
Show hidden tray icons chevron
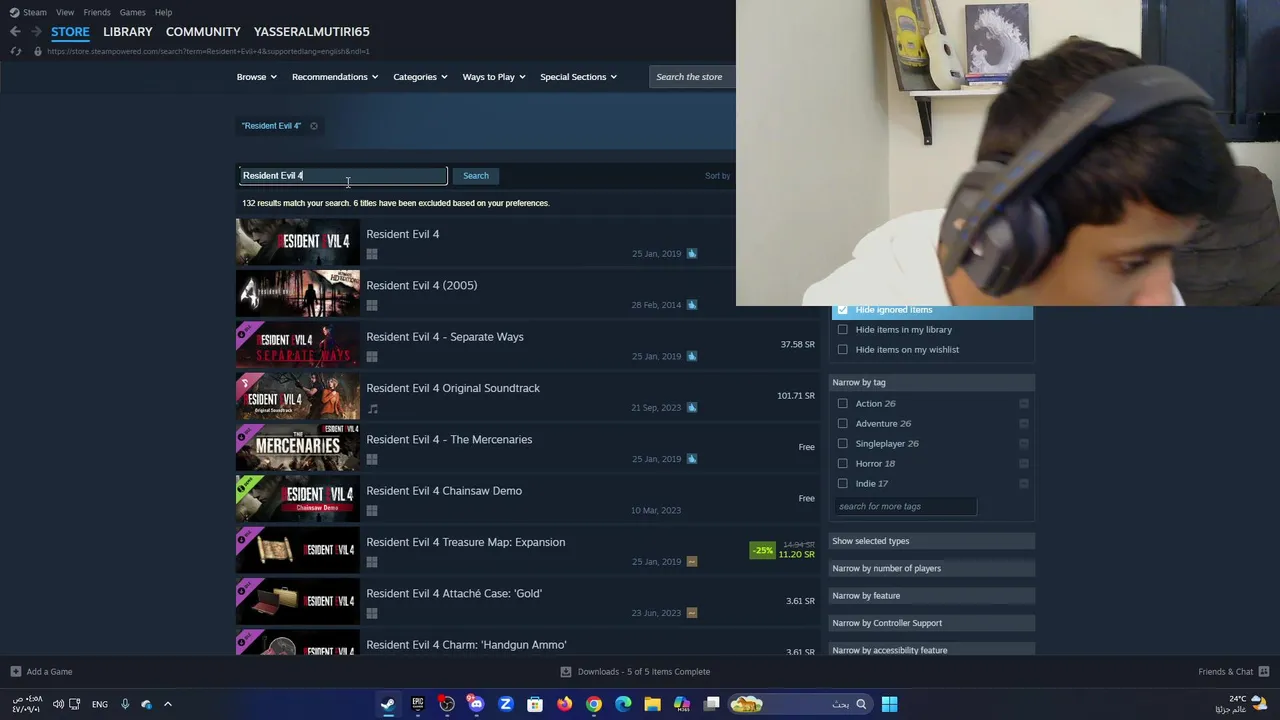(168, 704)
